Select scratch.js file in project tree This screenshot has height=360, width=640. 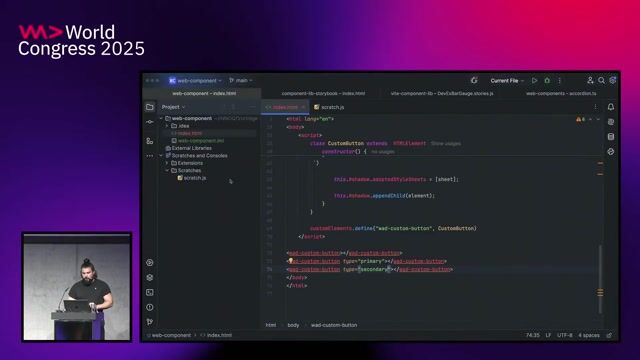pyautogui.click(x=195, y=178)
